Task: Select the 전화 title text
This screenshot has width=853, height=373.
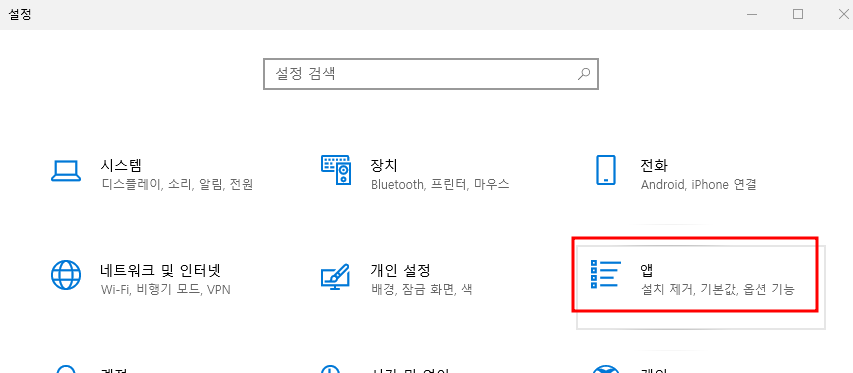Action: (x=654, y=165)
